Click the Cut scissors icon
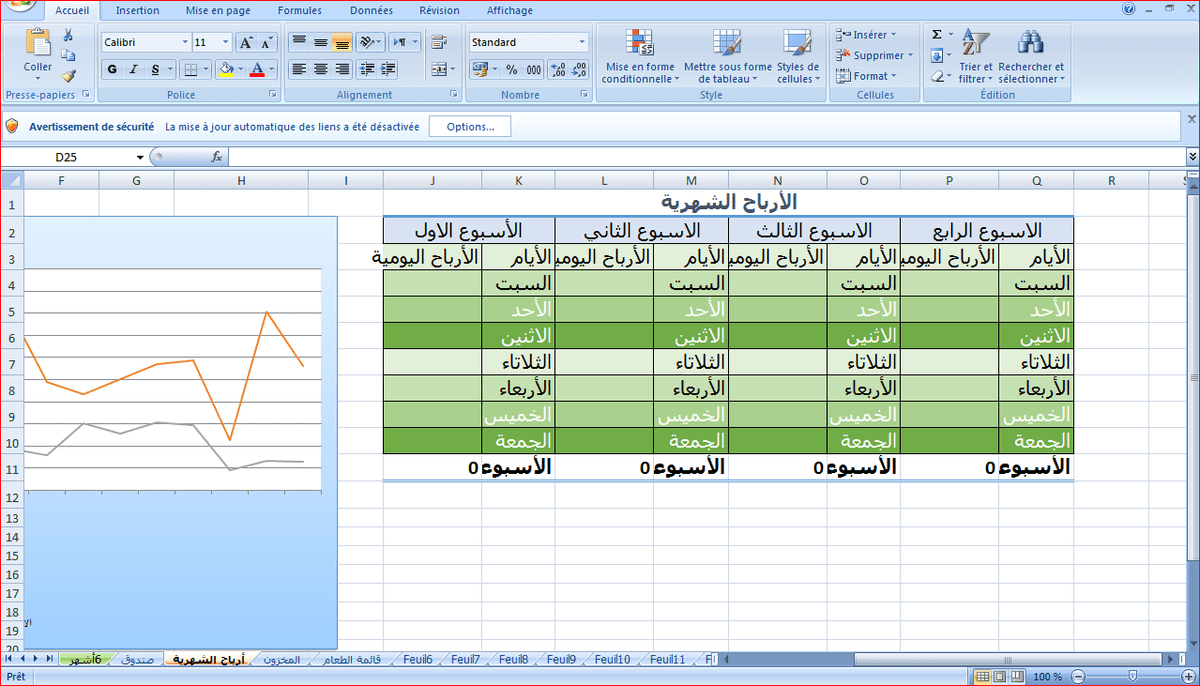Viewport: 1200px width, 686px height. [68, 35]
